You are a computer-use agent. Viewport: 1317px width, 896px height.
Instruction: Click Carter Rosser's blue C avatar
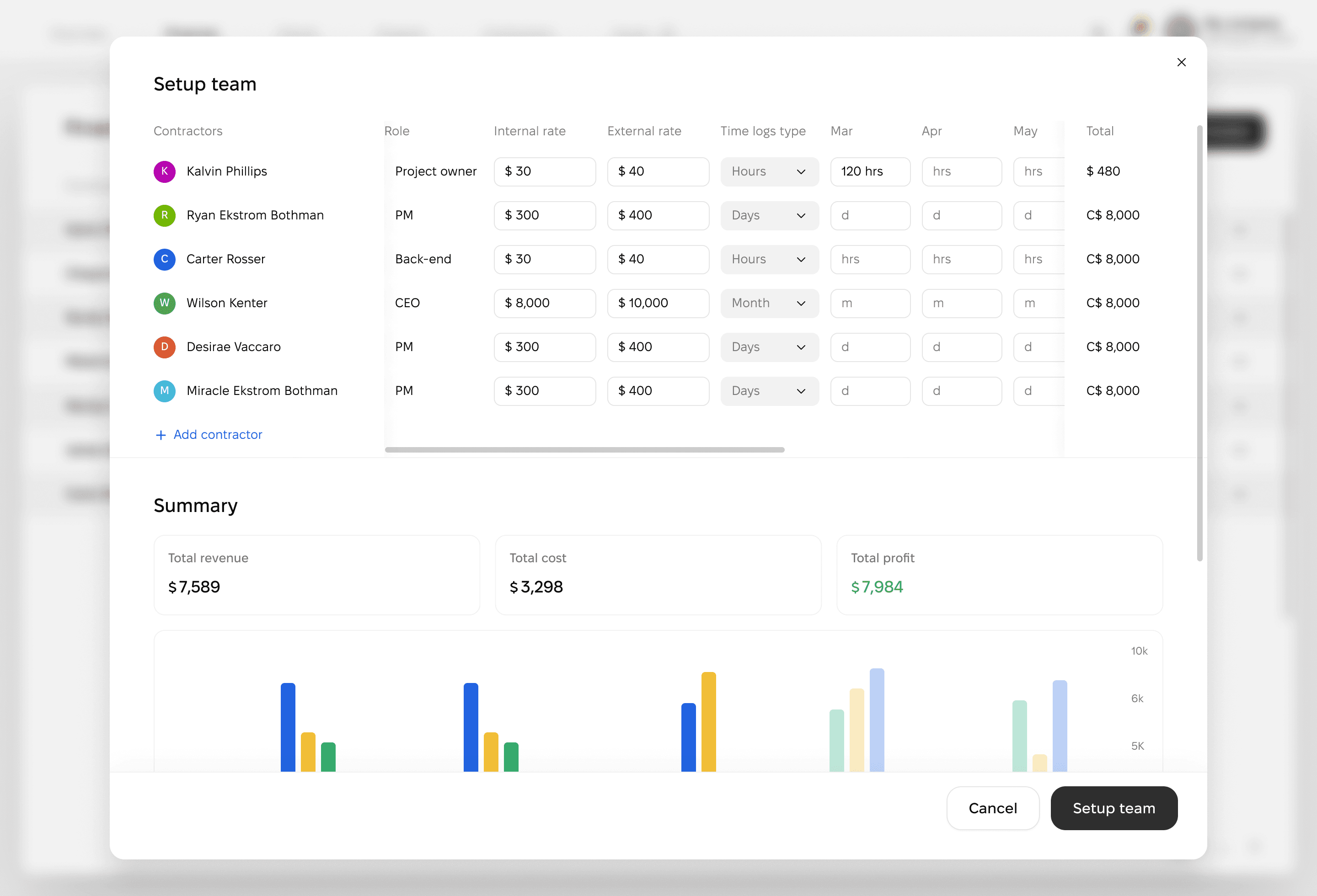click(x=164, y=259)
